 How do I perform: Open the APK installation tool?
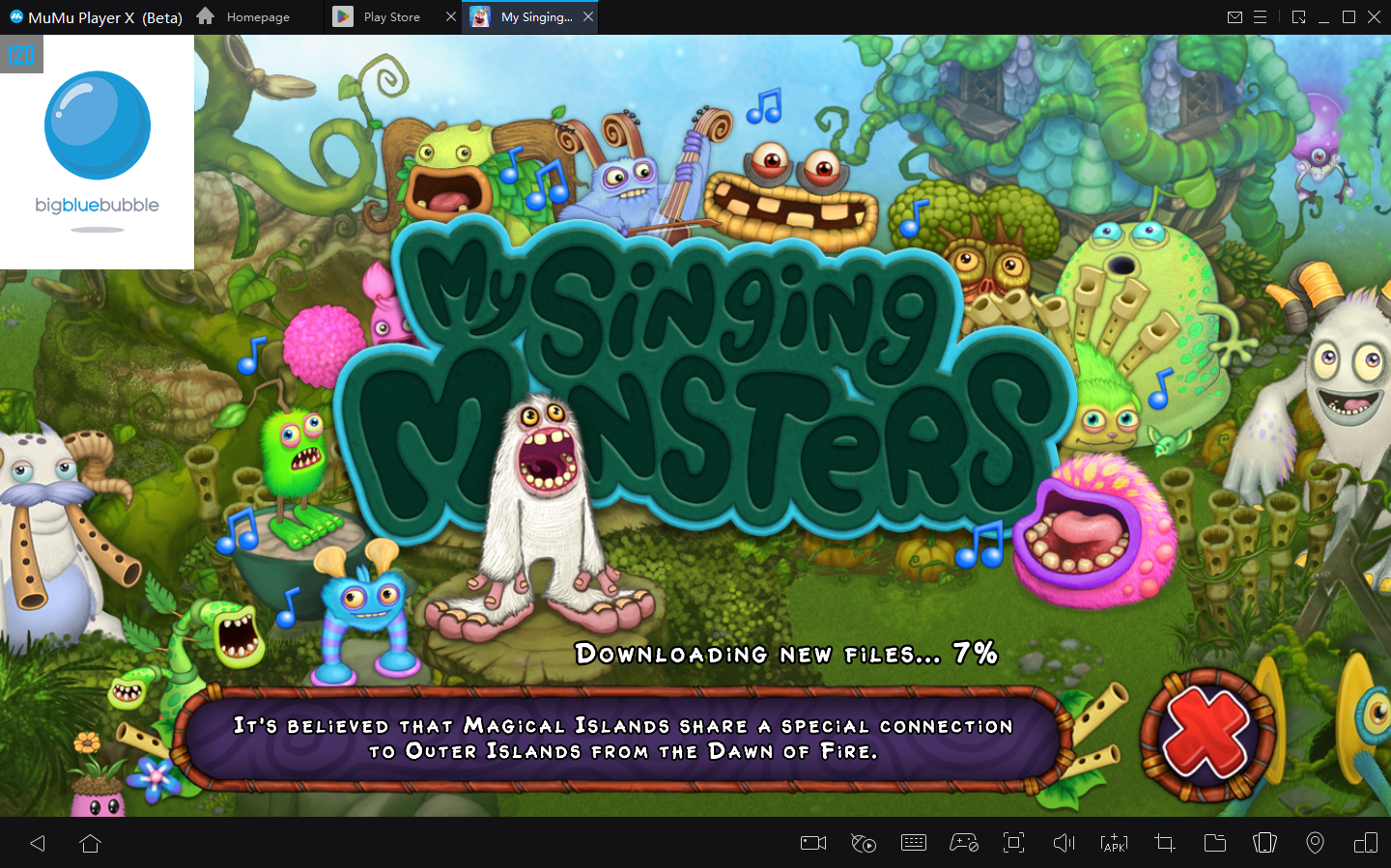click(x=1114, y=843)
